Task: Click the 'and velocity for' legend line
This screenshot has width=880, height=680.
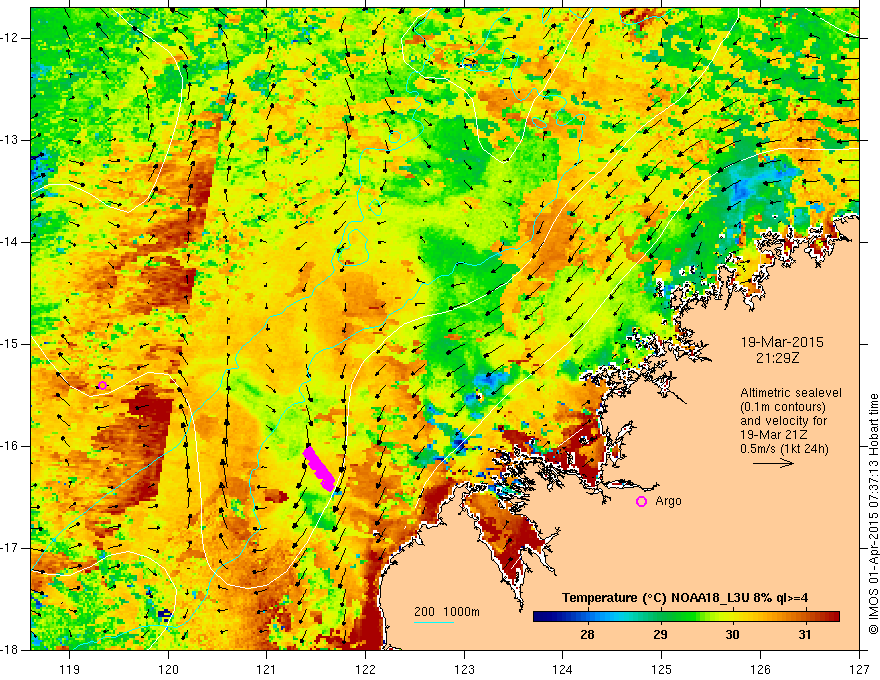Action: click(784, 421)
